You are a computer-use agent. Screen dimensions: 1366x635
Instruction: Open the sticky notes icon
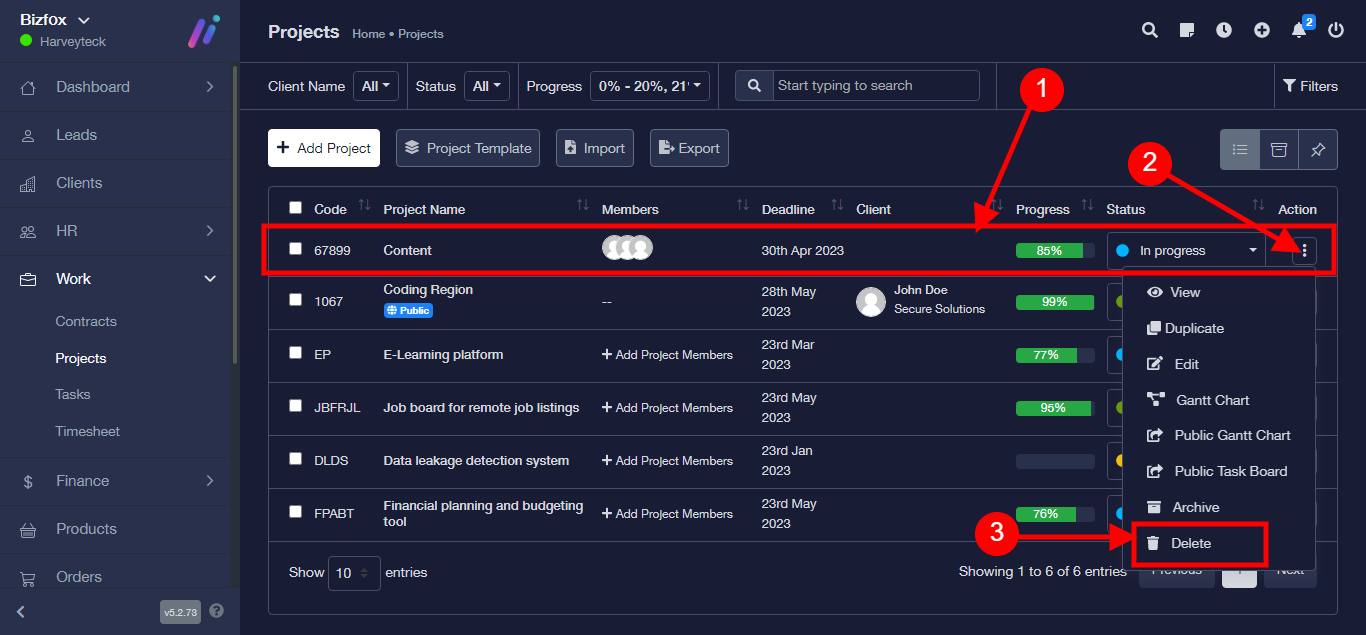[x=1187, y=31]
